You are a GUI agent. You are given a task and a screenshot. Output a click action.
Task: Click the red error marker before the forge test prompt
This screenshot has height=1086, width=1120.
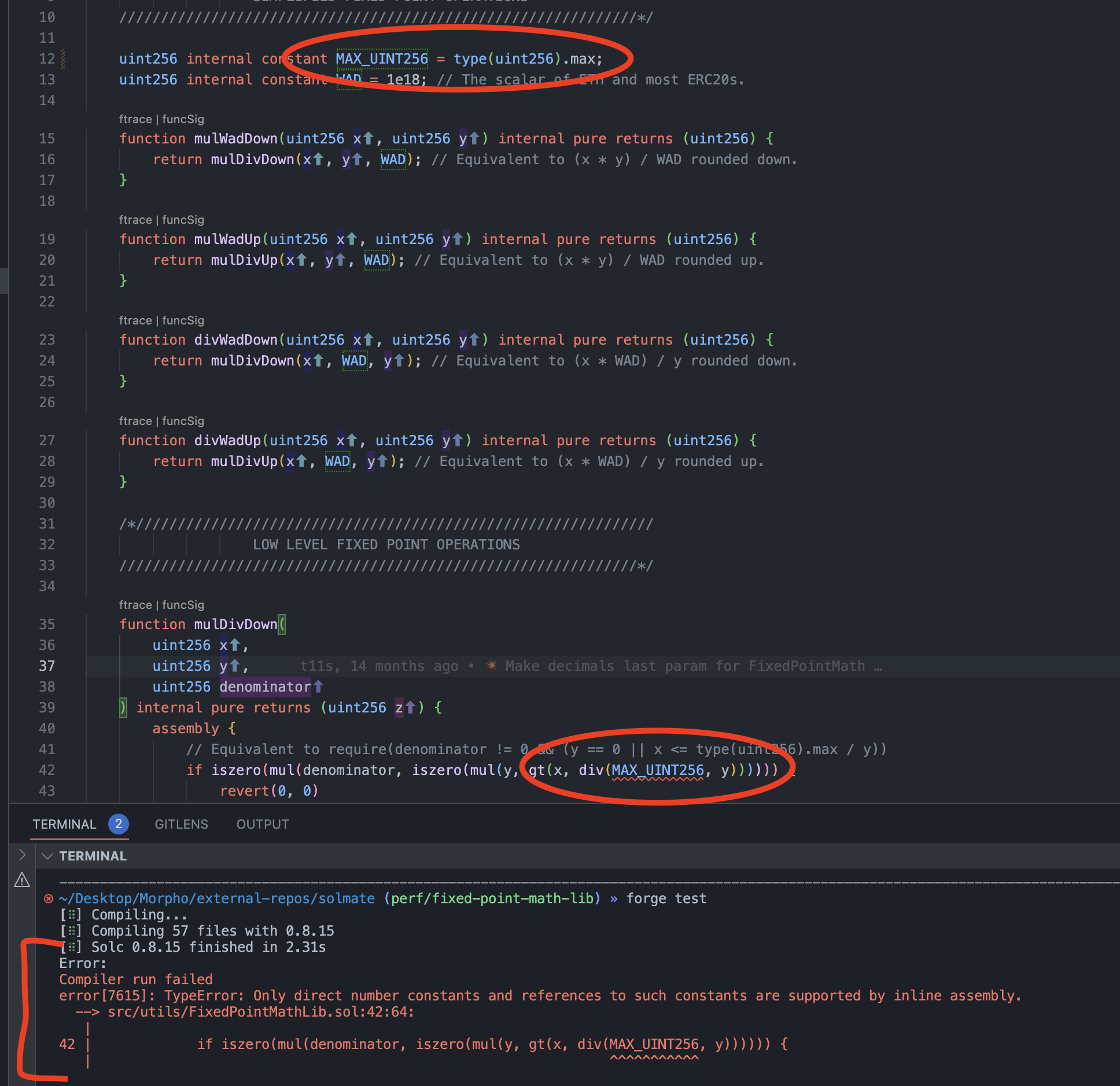pos(49,899)
